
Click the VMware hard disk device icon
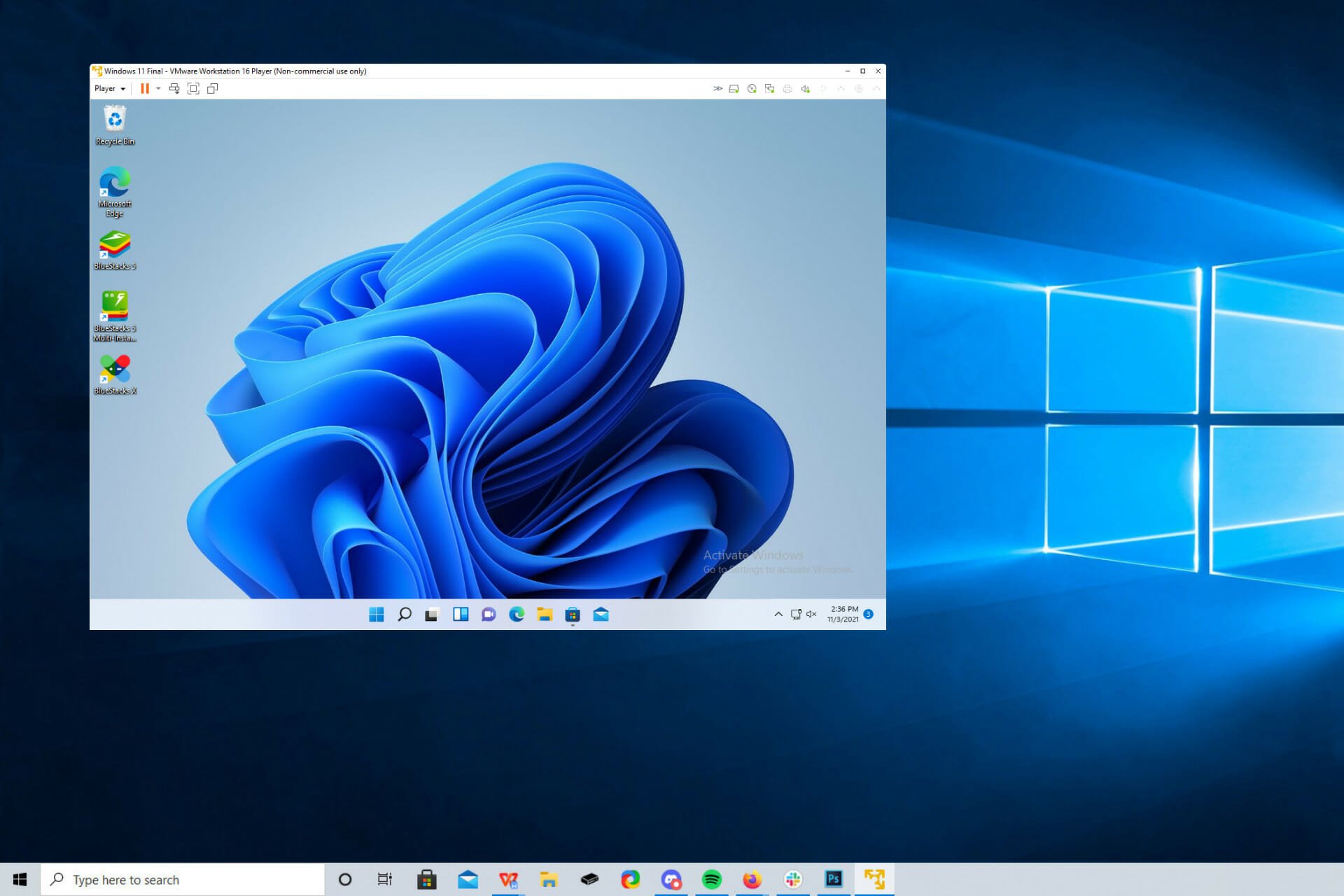click(734, 89)
